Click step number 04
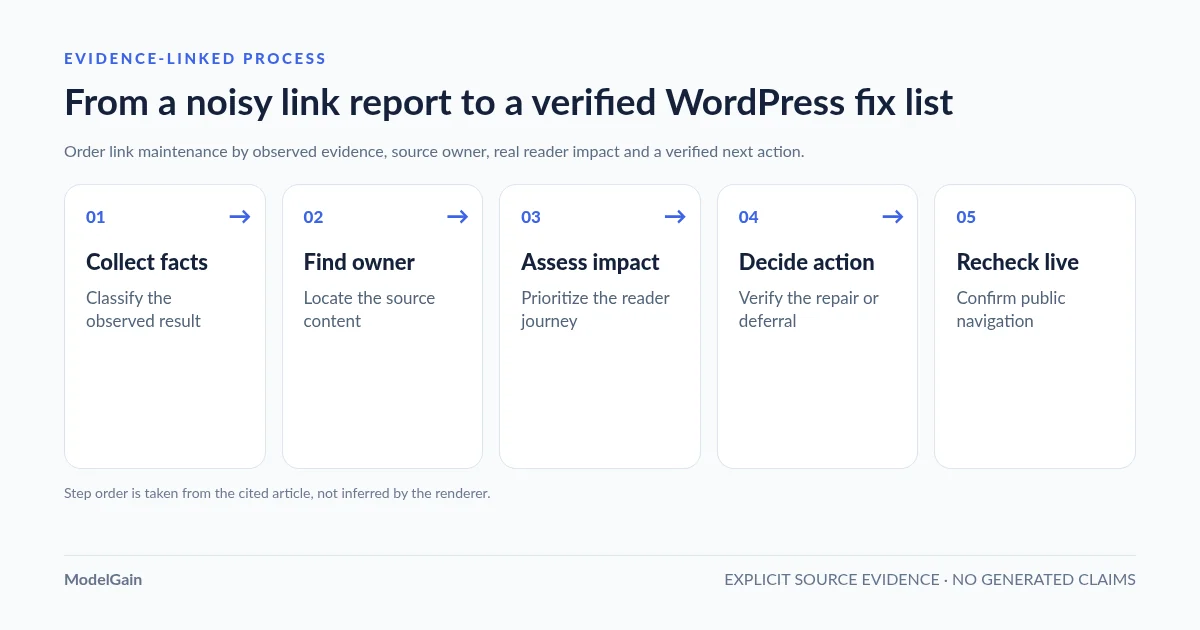This screenshot has width=1200, height=630. 749,217
